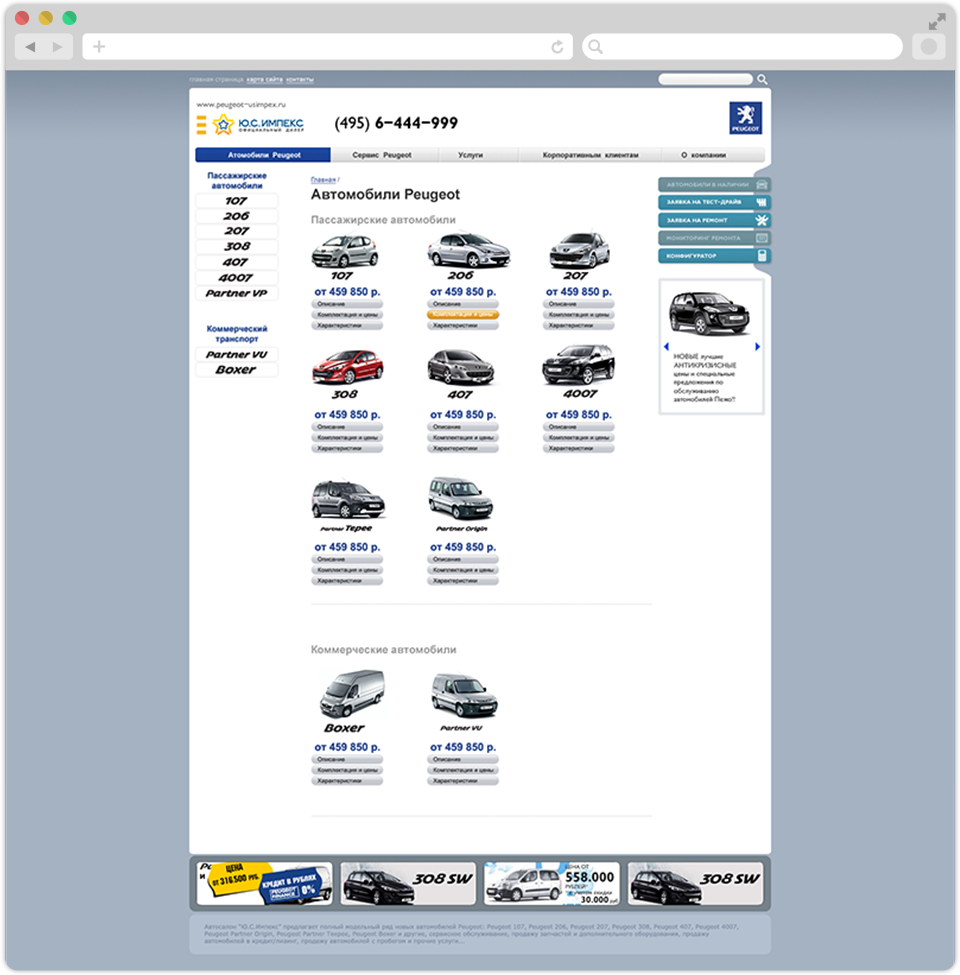
Task: Click Описание under the 4007 car
Action: click(x=578, y=427)
